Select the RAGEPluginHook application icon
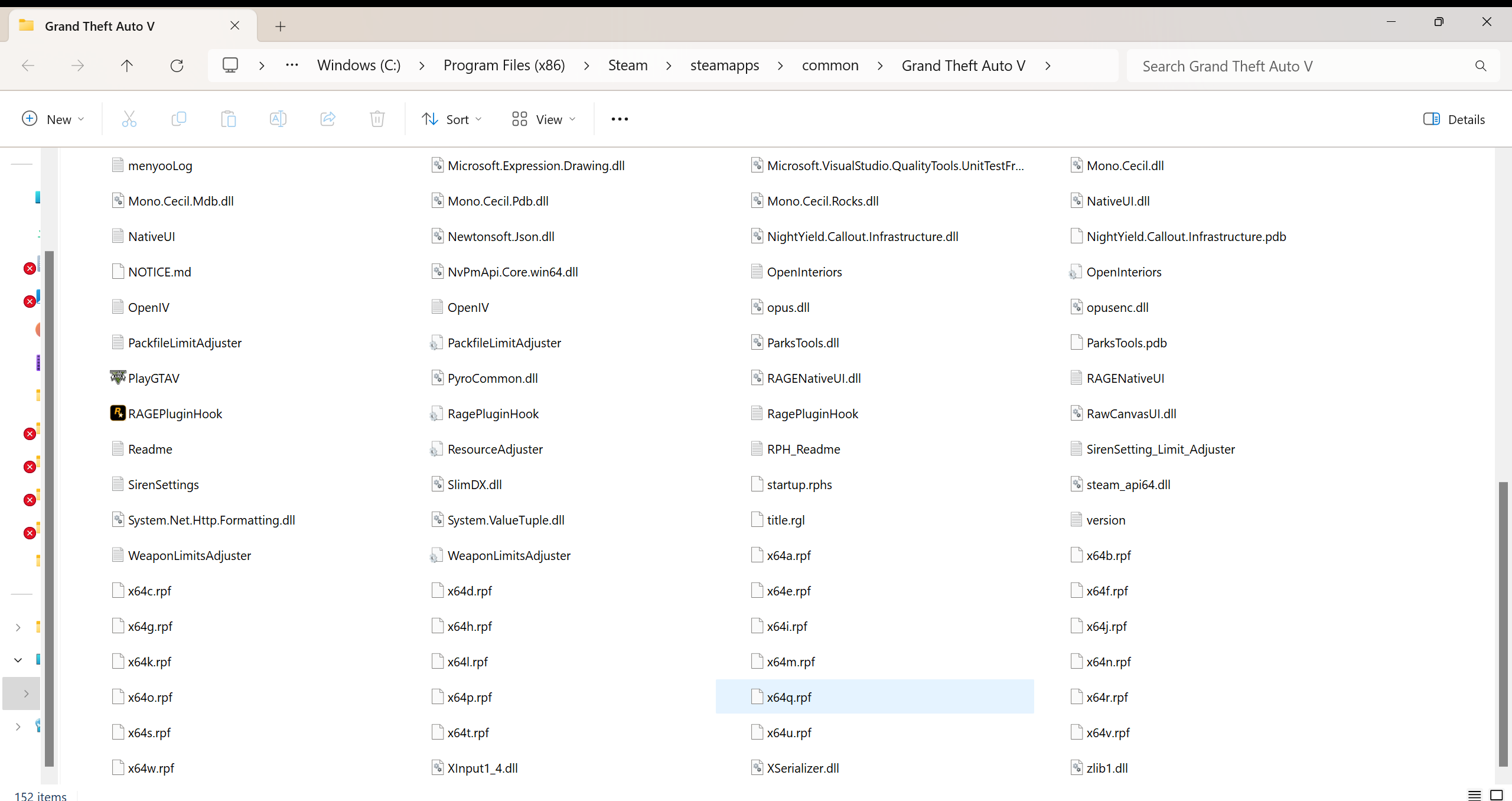Screen dimensions: 1512x801 coord(118,413)
